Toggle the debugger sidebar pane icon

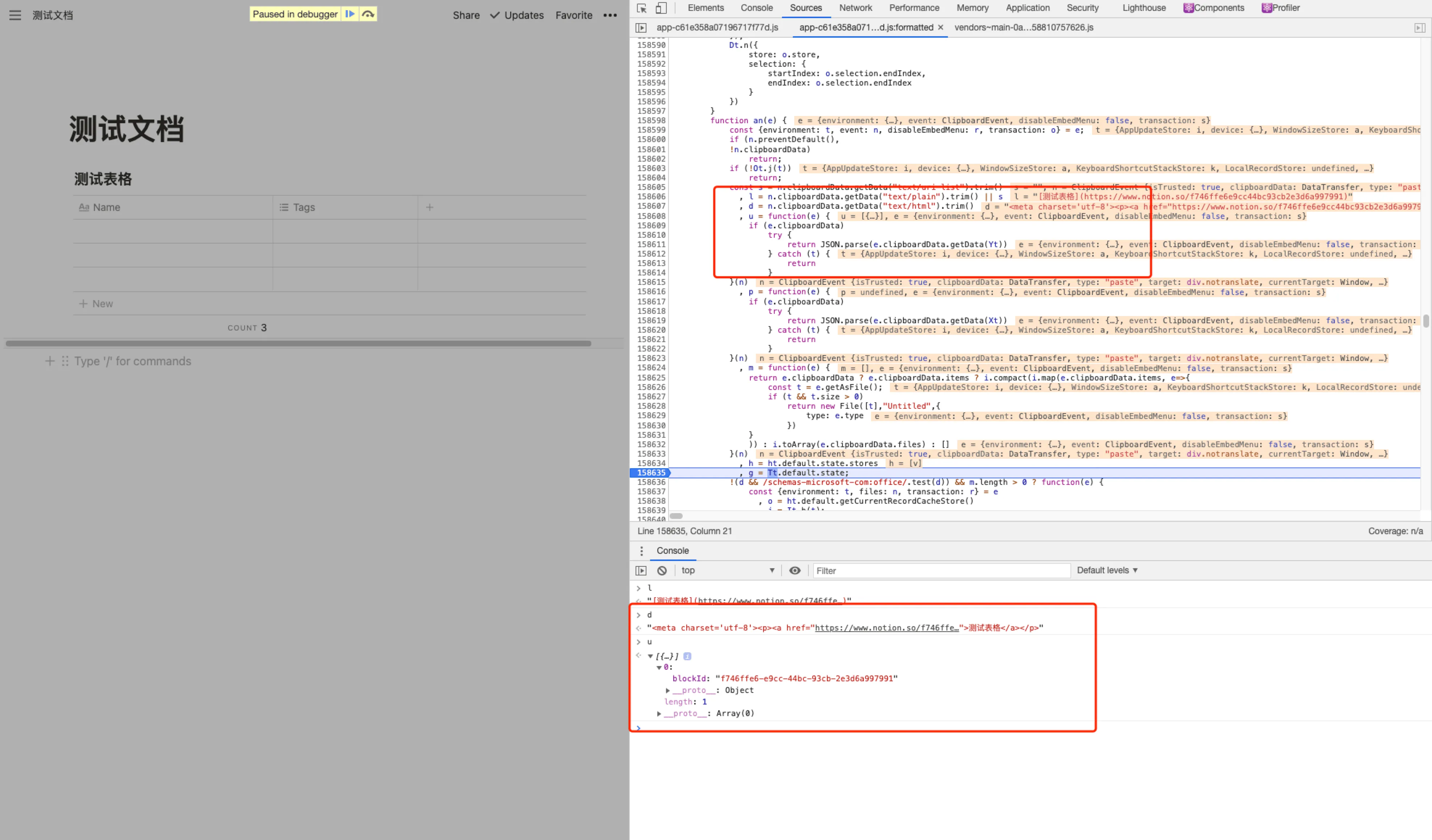click(x=1419, y=27)
